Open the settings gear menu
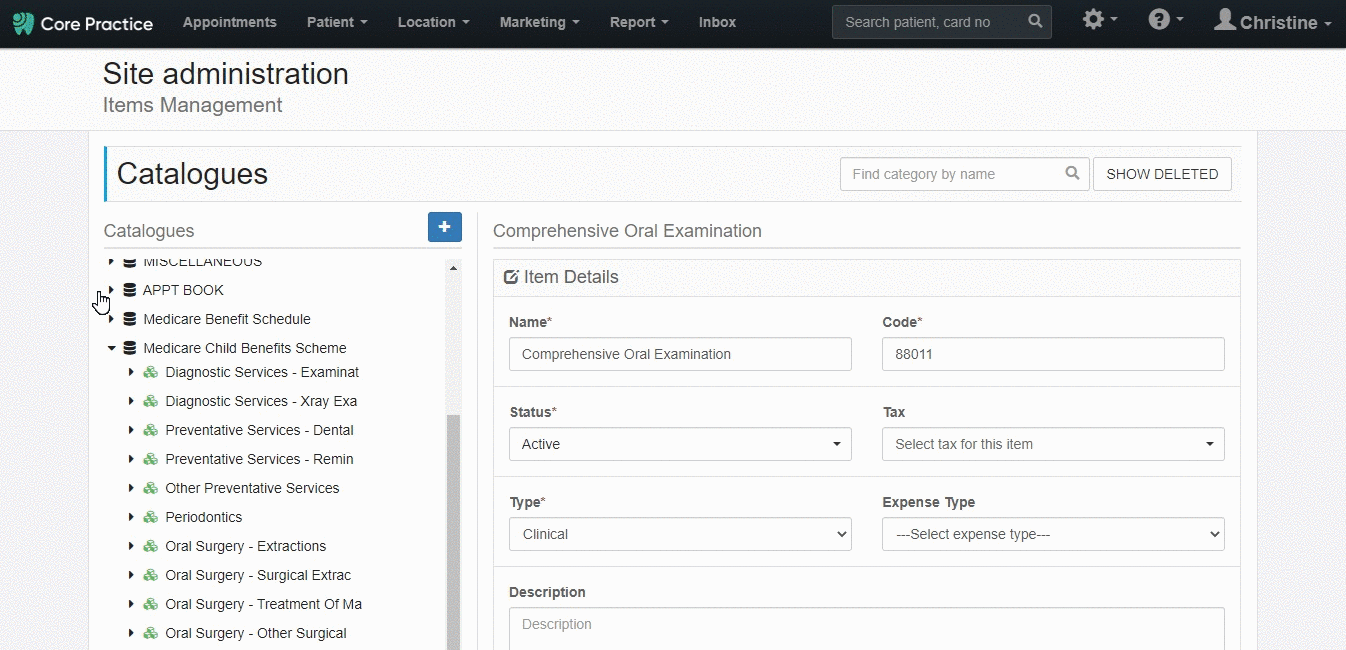 tap(1095, 22)
